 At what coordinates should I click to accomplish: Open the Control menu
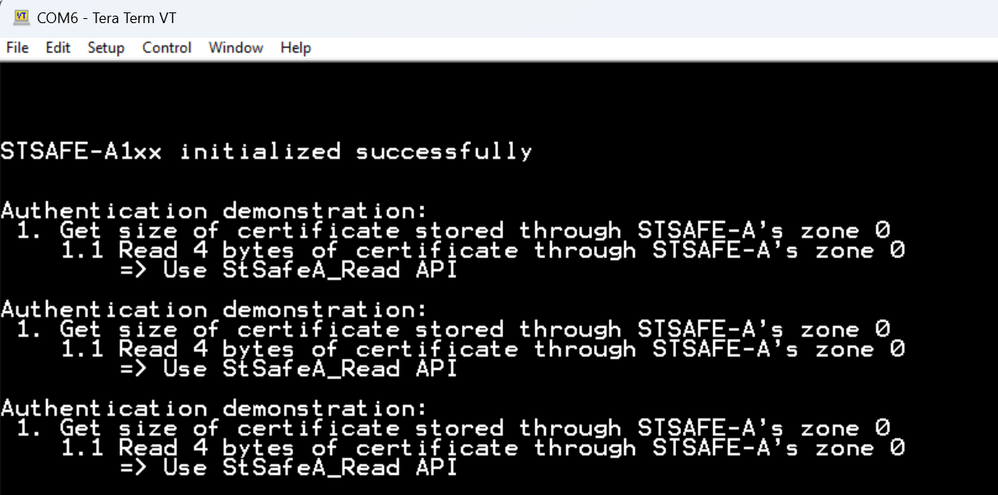(x=166, y=48)
